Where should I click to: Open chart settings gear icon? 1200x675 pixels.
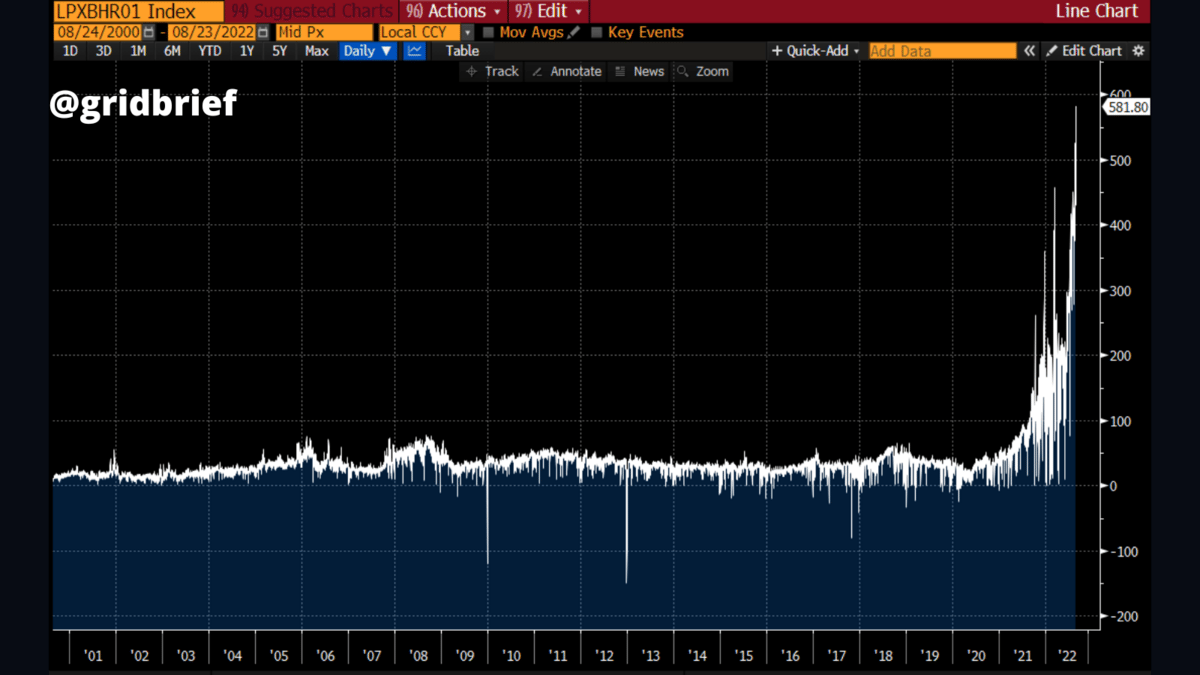pyautogui.click(x=1138, y=51)
